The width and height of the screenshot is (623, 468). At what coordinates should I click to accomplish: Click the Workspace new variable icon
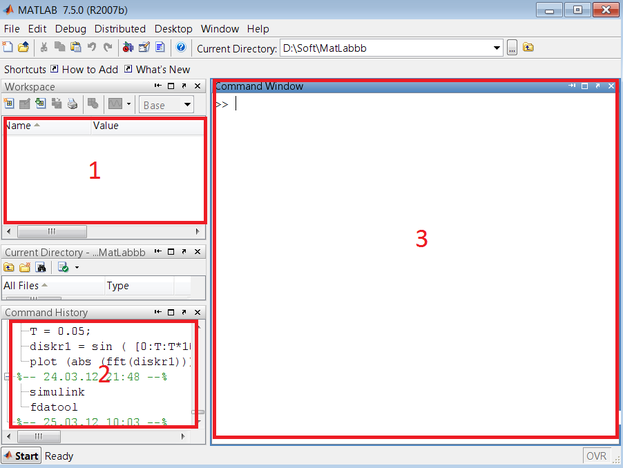[9, 104]
